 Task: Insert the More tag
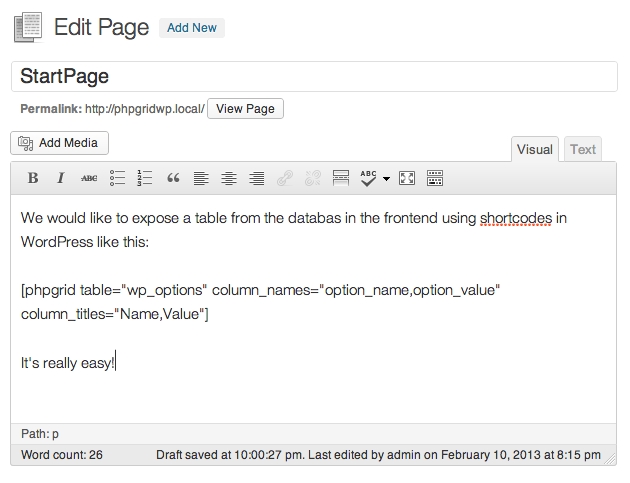[340, 179]
